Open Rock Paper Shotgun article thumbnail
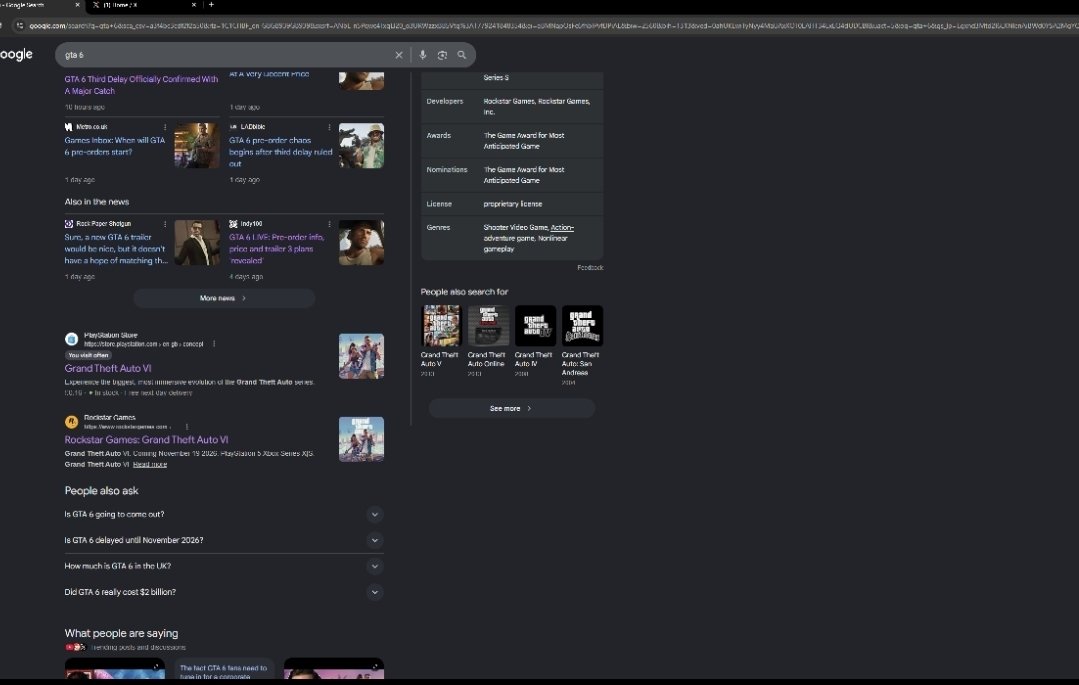 click(197, 243)
